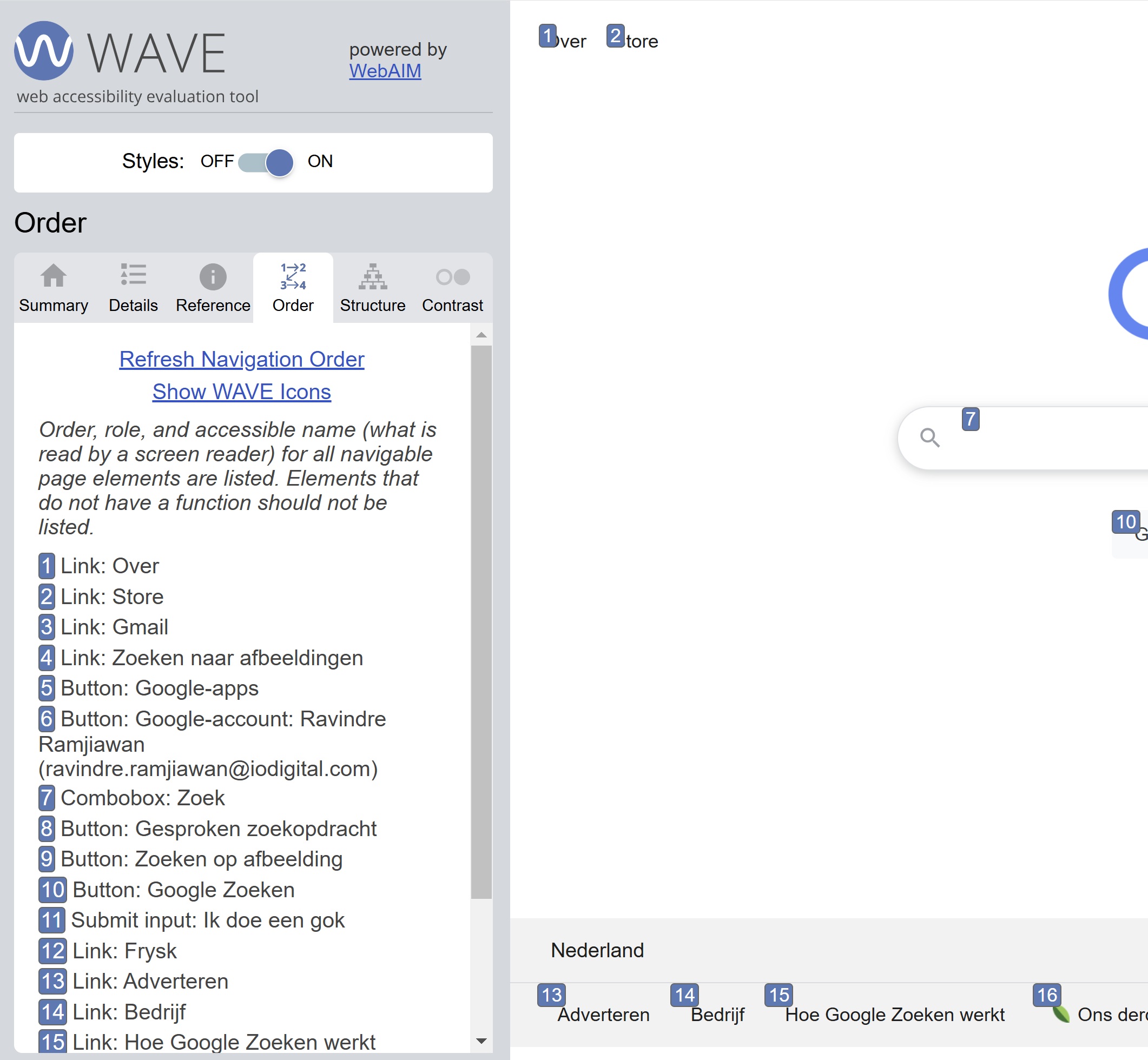This screenshot has height=1060, width=1148.
Task: Open the Summary tab
Action: point(54,288)
